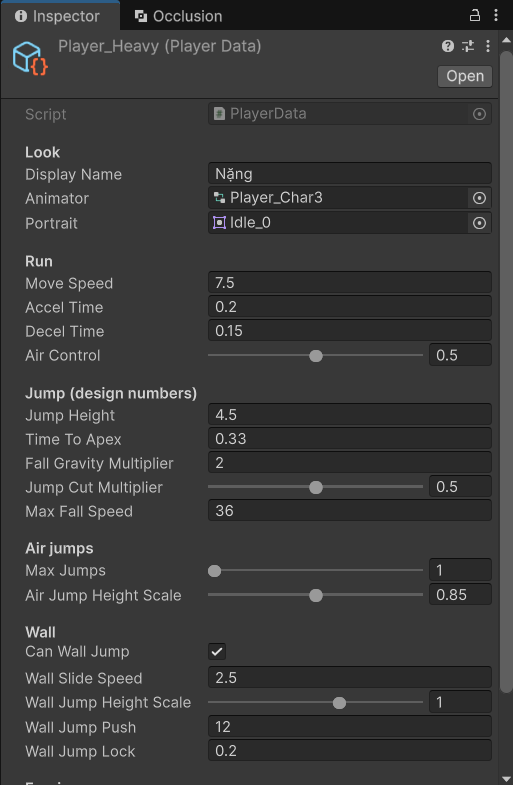Click the Jump Cut Multiplier label
The width and height of the screenshot is (513, 785).
click(x=94, y=488)
